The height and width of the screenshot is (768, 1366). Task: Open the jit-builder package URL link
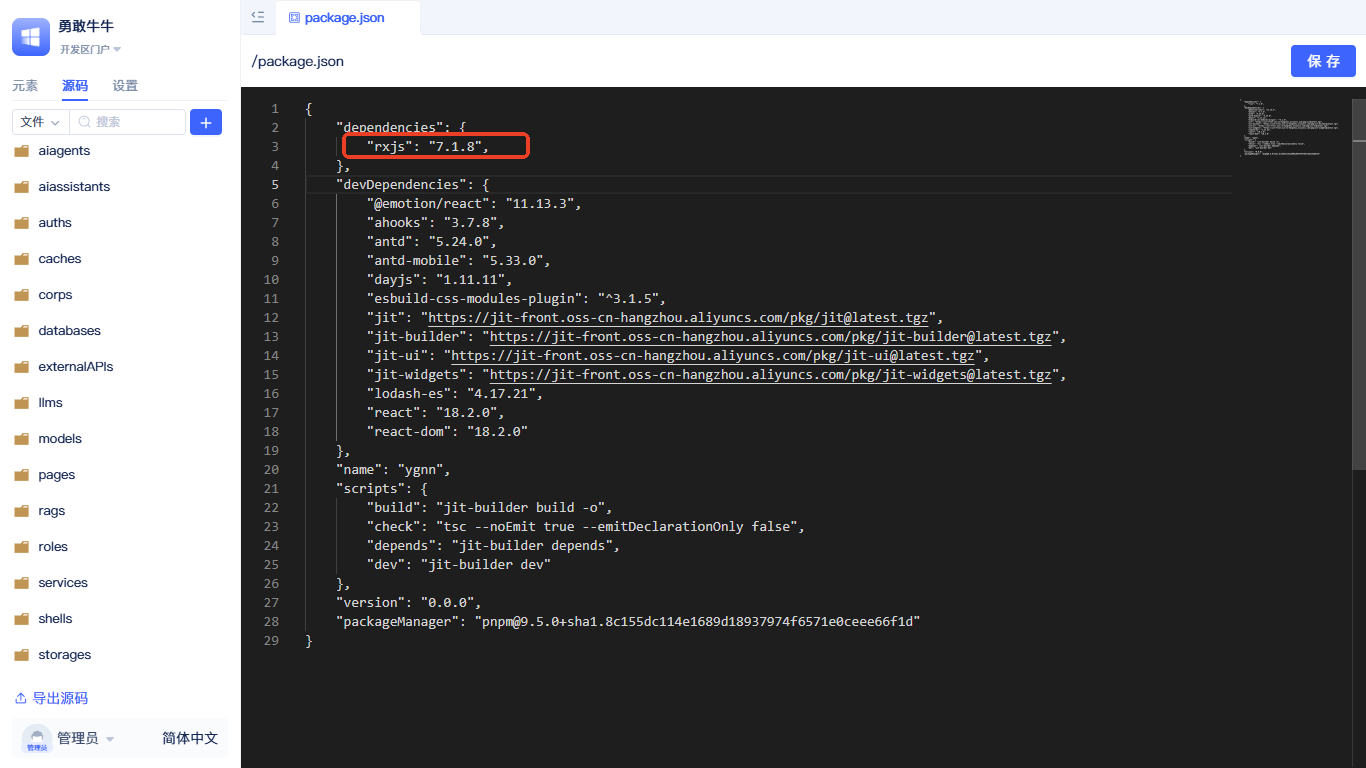click(x=770, y=337)
